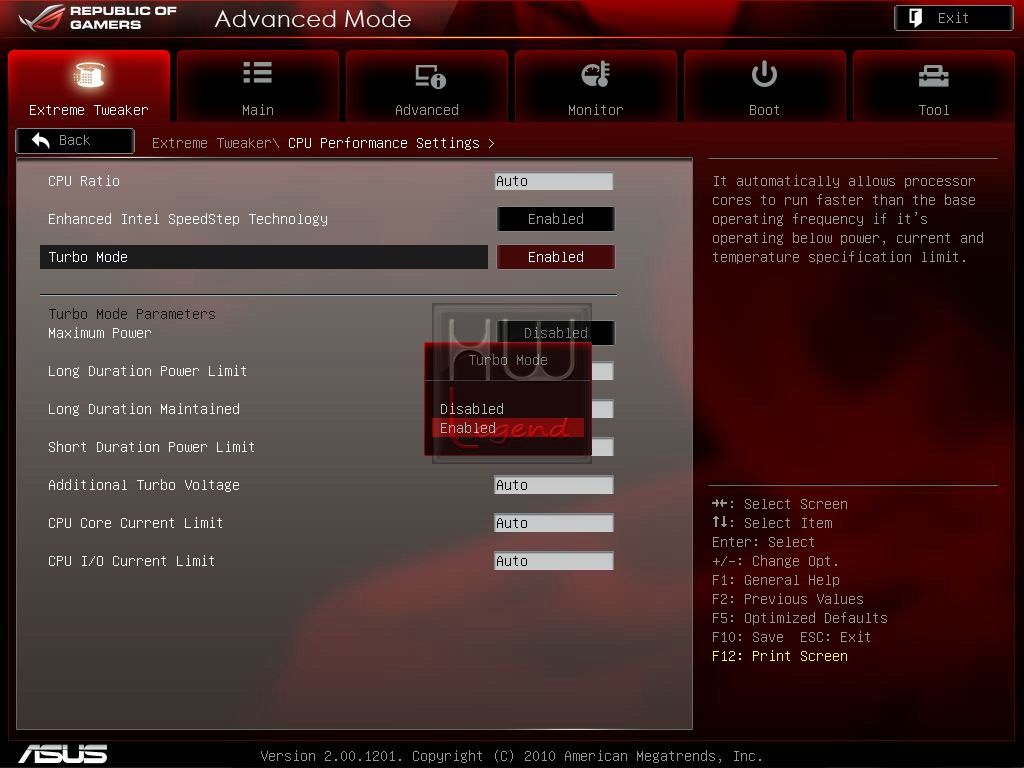
Task: Click the F2: Previous Values hint
Action: (788, 600)
